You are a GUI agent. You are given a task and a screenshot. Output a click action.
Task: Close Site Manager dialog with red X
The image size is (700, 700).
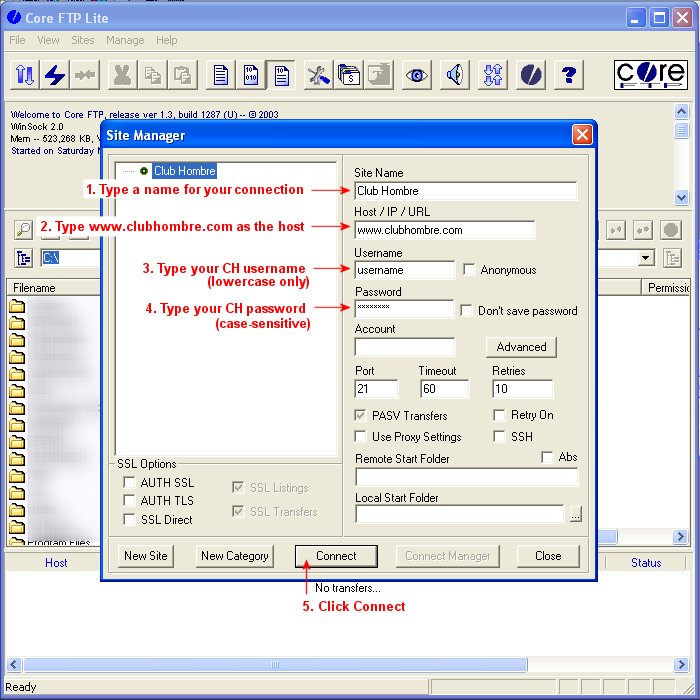point(582,135)
